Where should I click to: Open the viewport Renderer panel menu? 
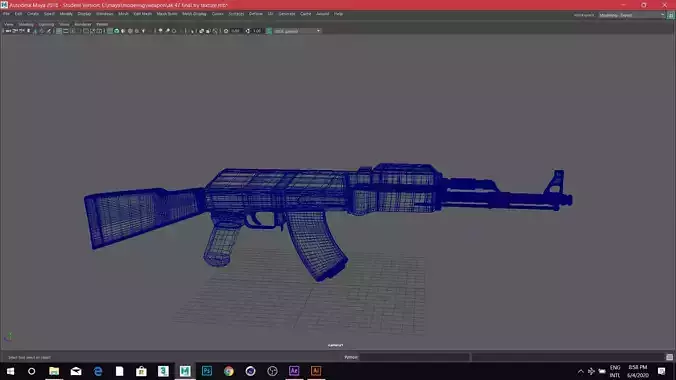(x=83, y=25)
